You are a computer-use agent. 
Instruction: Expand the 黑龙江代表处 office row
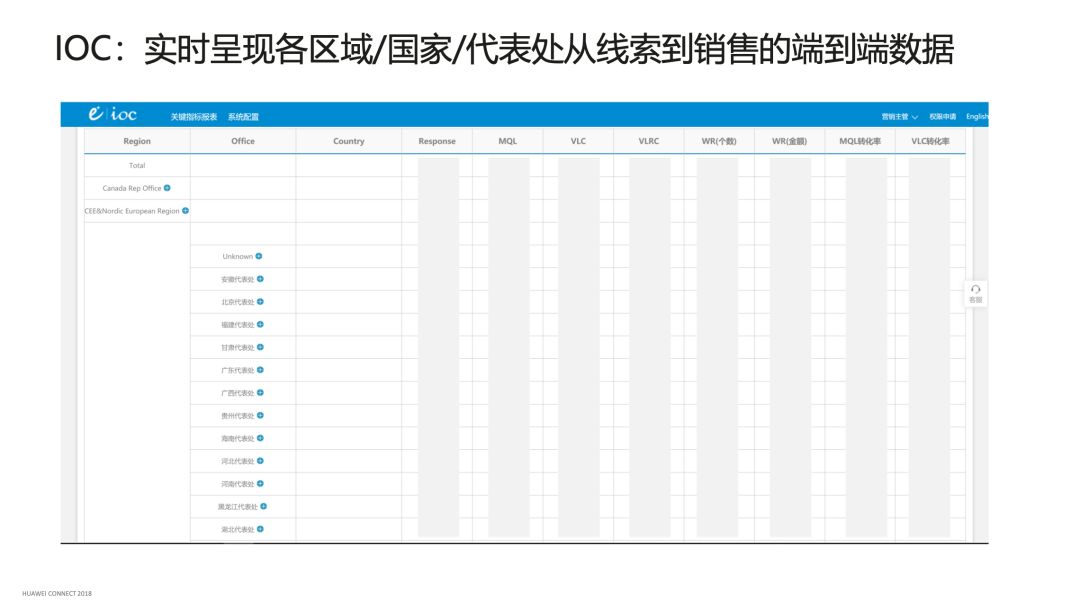pyautogui.click(x=264, y=506)
